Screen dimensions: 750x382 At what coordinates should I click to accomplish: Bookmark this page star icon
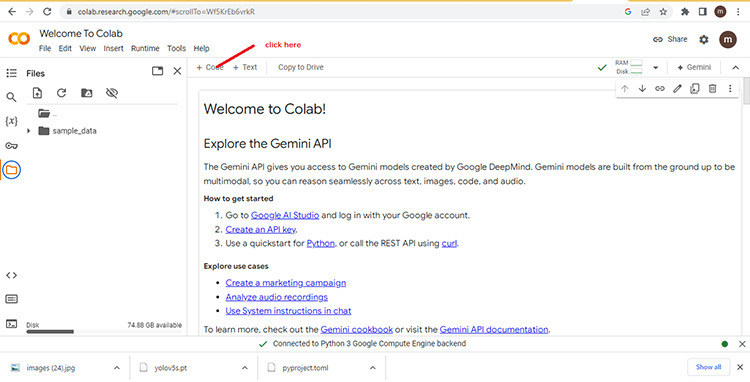[663, 12]
